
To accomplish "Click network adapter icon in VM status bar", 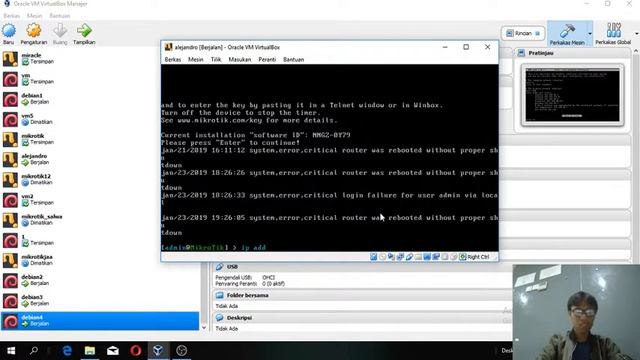I will pyautogui.click(x=400, y=257).
